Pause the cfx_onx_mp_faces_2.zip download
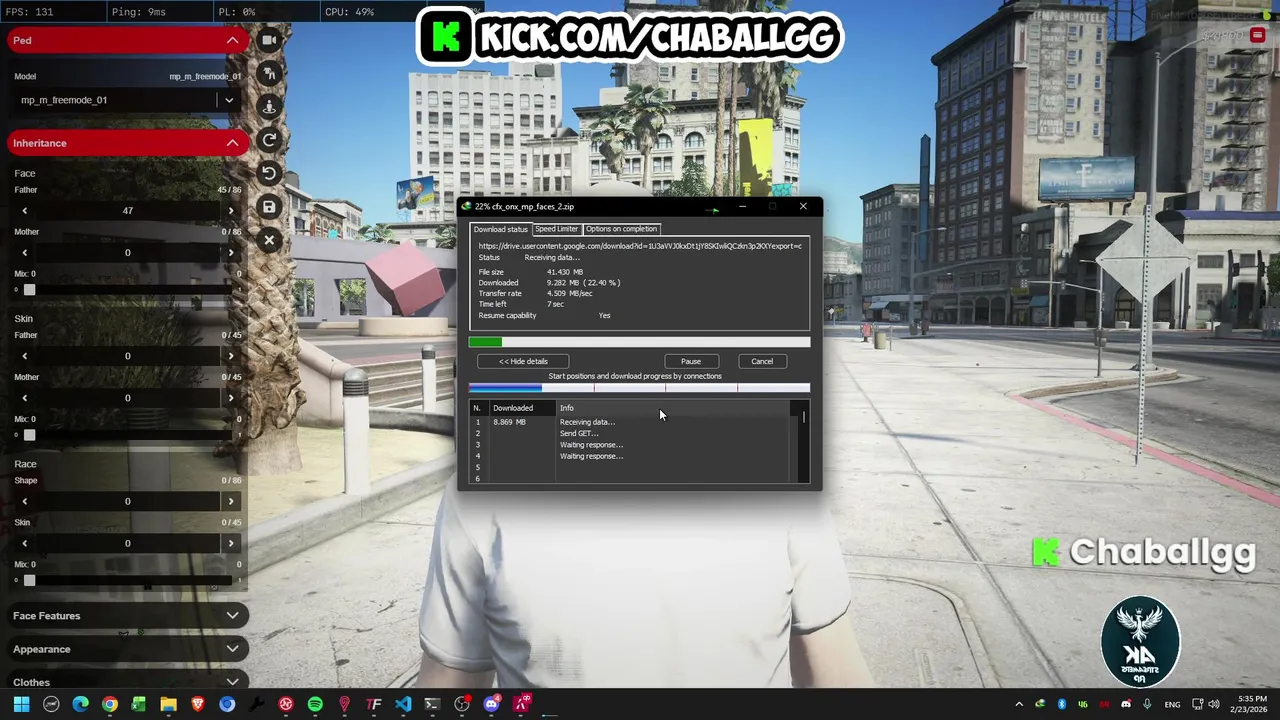1280x720 pixels. 691,361
